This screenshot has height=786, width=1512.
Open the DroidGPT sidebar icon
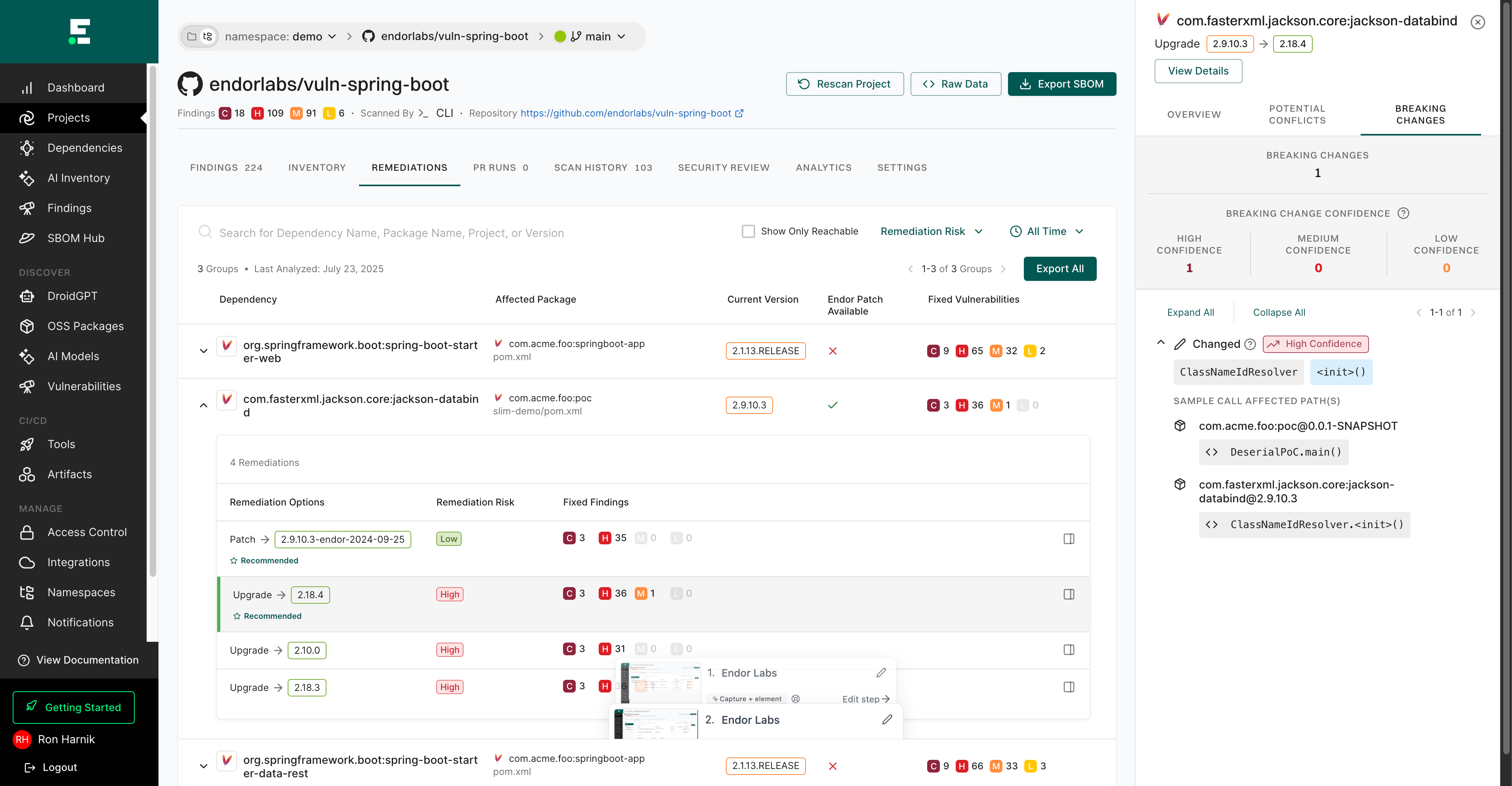(x=27, y=296)
